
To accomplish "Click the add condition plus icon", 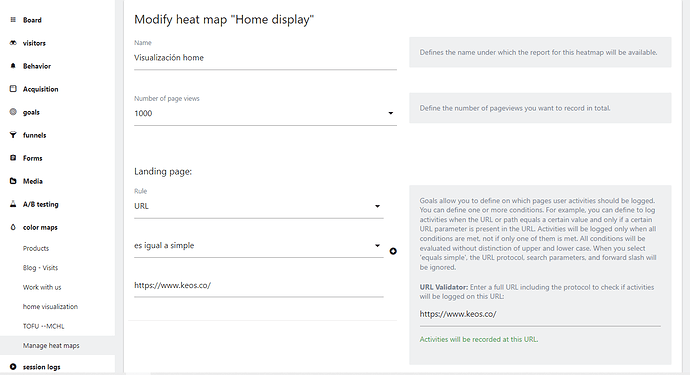I will pyautogui.click(x=393, y=251).
